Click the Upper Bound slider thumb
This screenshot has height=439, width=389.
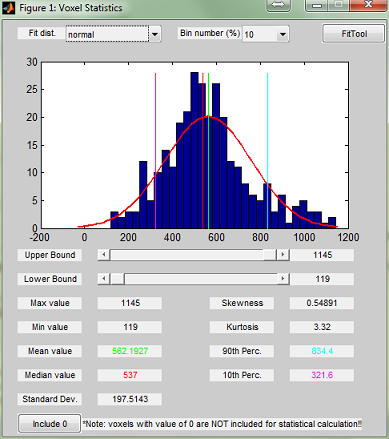(x=269, y=255)
